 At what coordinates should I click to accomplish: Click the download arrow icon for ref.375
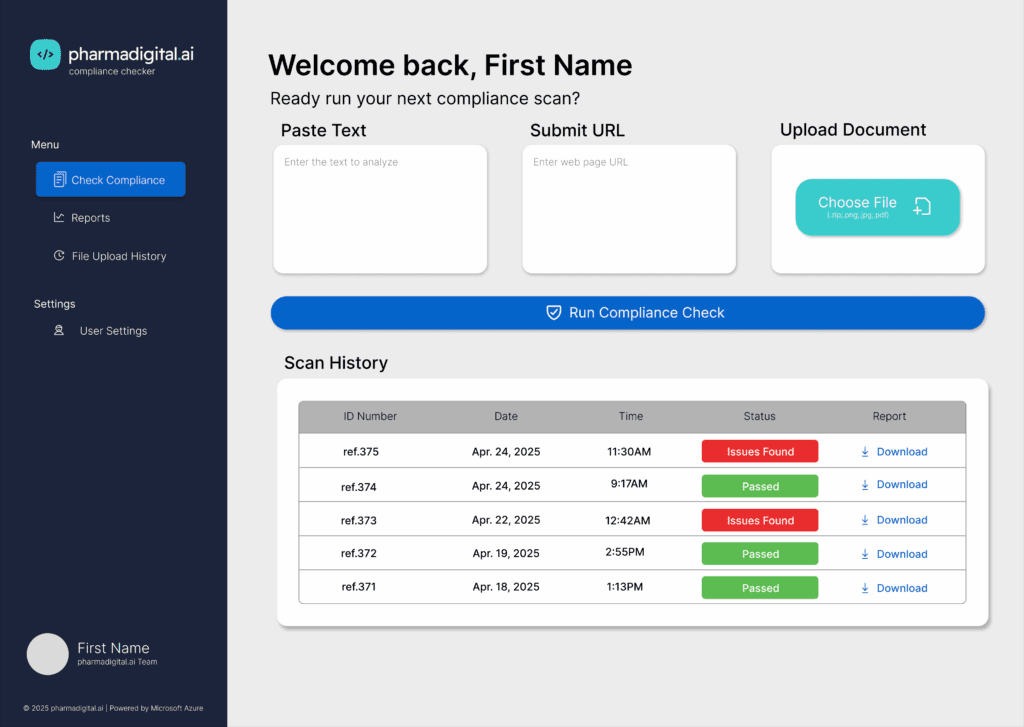[x=864, y=451]
